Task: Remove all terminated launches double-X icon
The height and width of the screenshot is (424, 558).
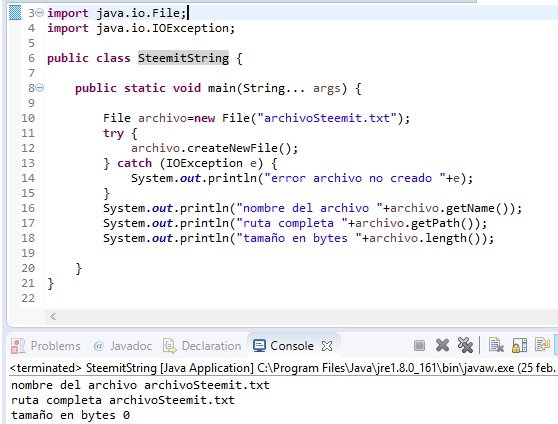Action: [465, 345]
